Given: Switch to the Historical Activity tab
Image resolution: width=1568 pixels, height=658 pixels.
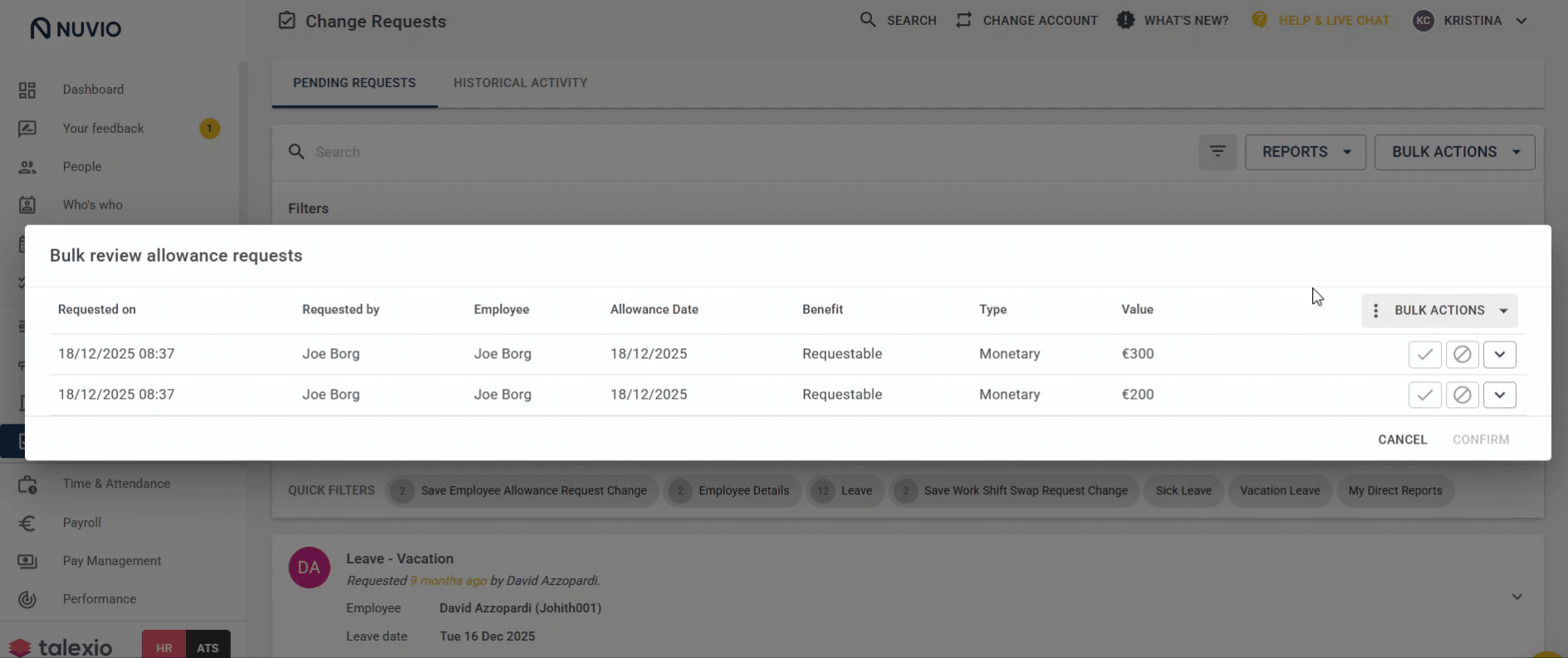Looking at the screenshot, I should coord(520,83).
